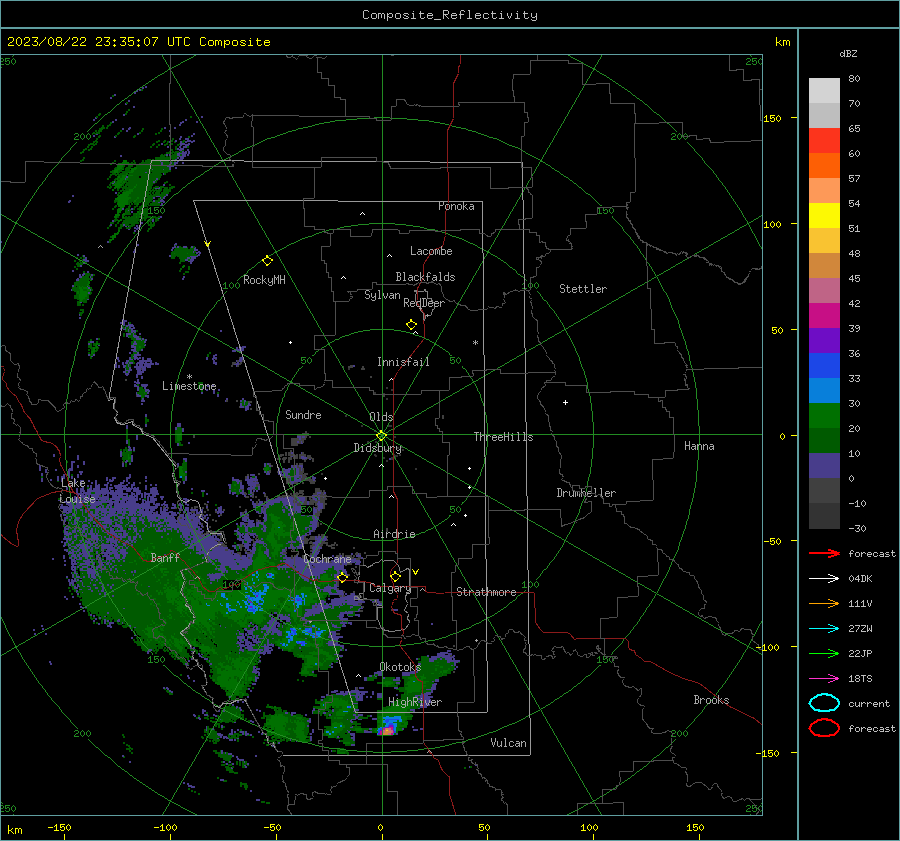Click the RockyMH label
The image size is (900, 841).
click(264, 280)
